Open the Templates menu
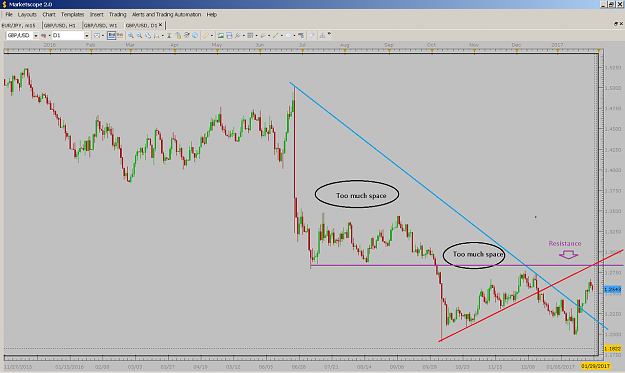The width and height of the screenshot is (625, 373). point(73,14)
